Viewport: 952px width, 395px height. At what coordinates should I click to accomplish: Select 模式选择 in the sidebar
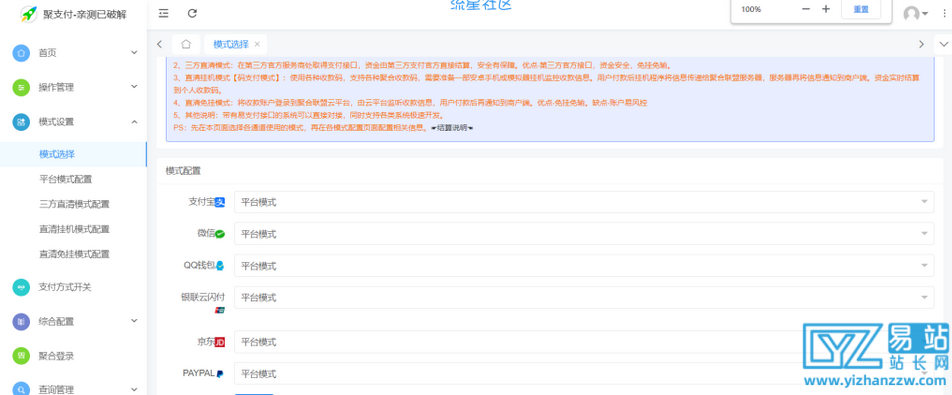point(73,154)
